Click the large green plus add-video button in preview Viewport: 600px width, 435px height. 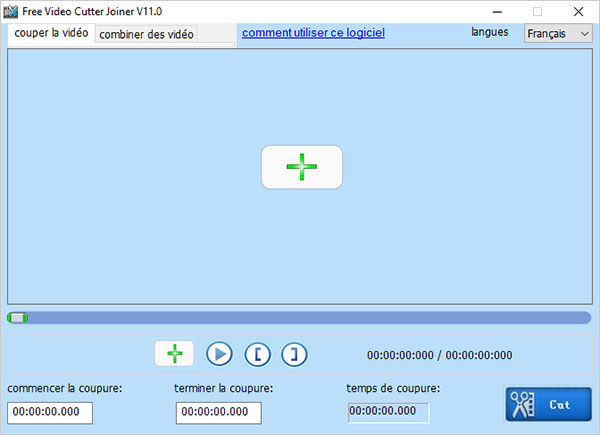302,167
